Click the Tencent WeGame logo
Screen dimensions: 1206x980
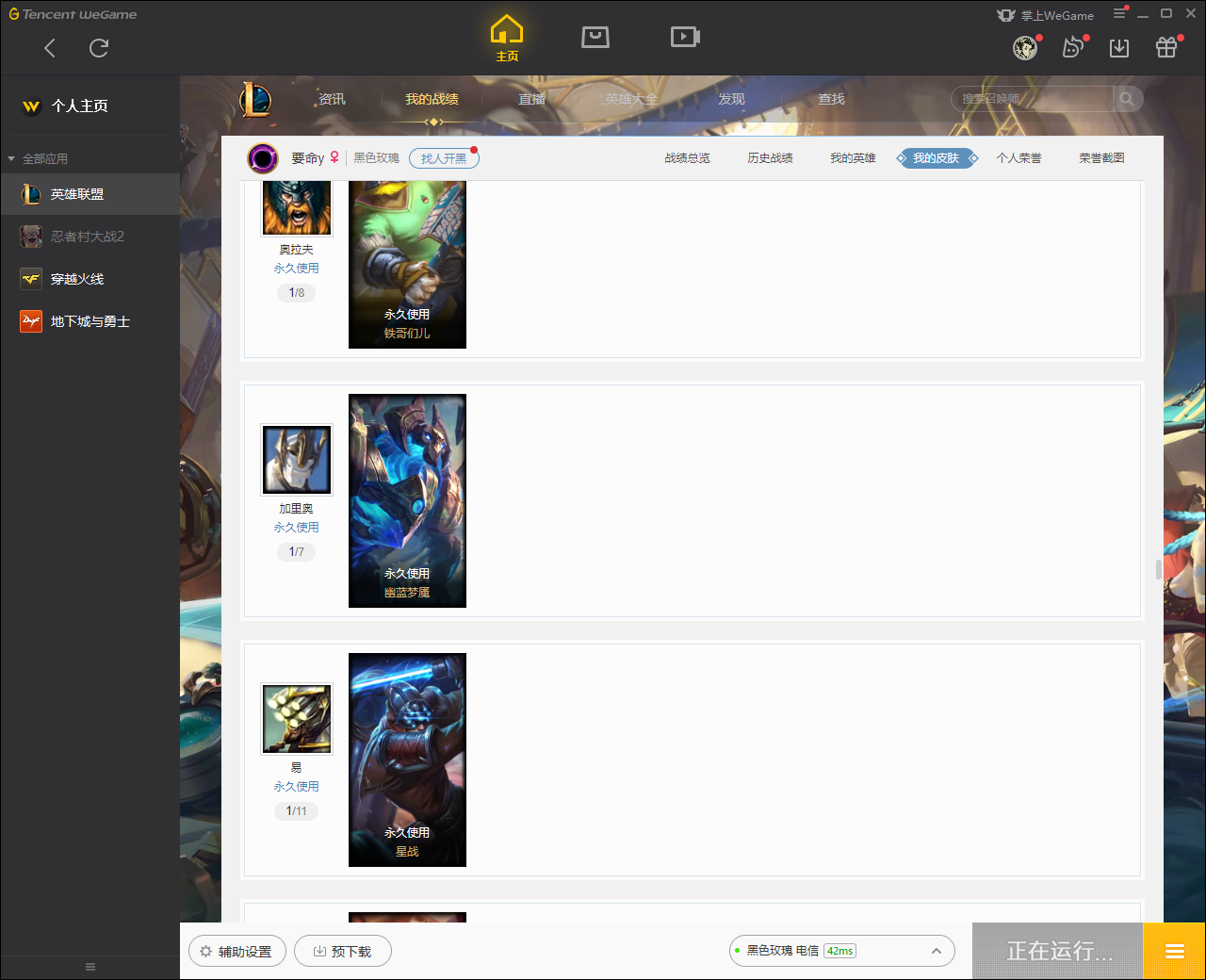(x=73, y=14)
